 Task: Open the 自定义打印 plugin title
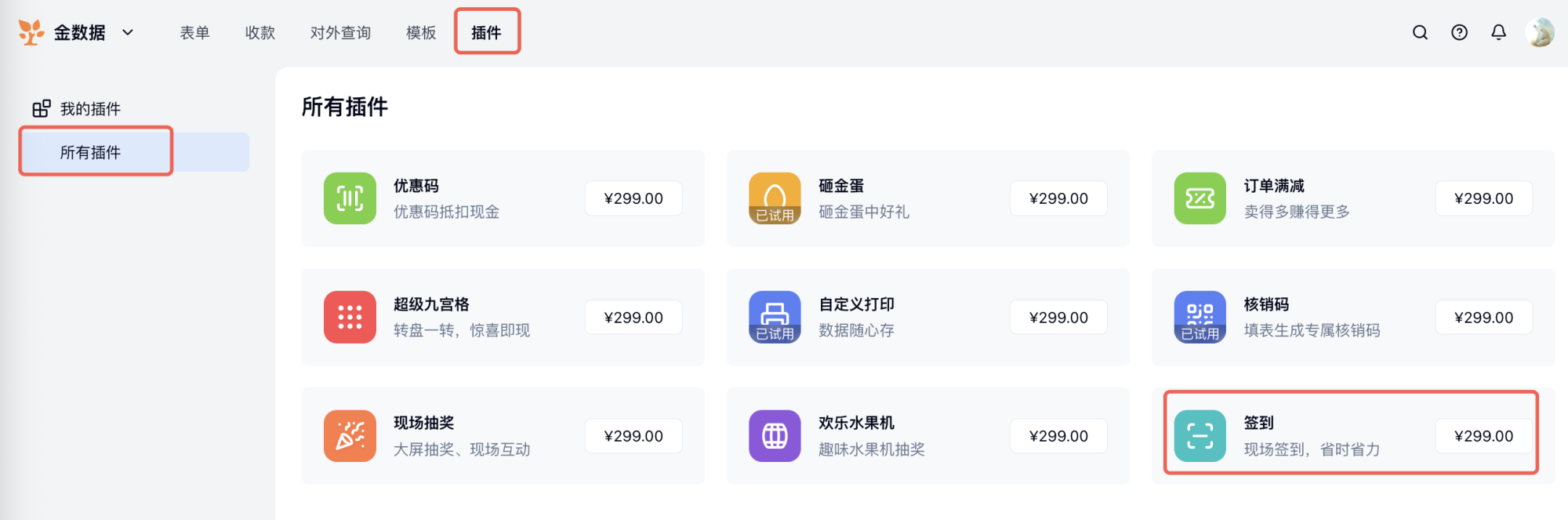click(x=856, y=304)
